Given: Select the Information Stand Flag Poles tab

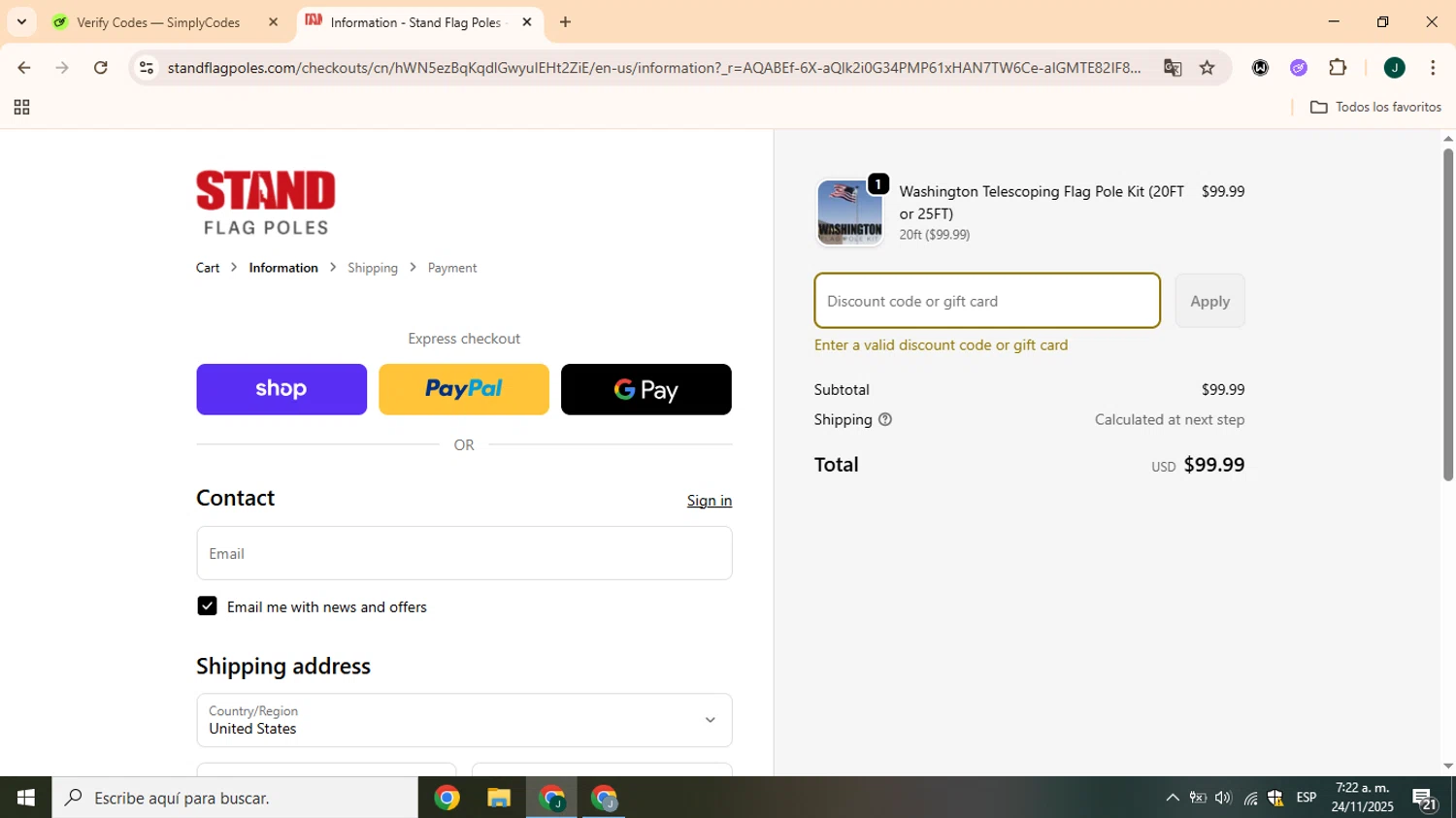Looking at the screenshot, I should (415, 22).
